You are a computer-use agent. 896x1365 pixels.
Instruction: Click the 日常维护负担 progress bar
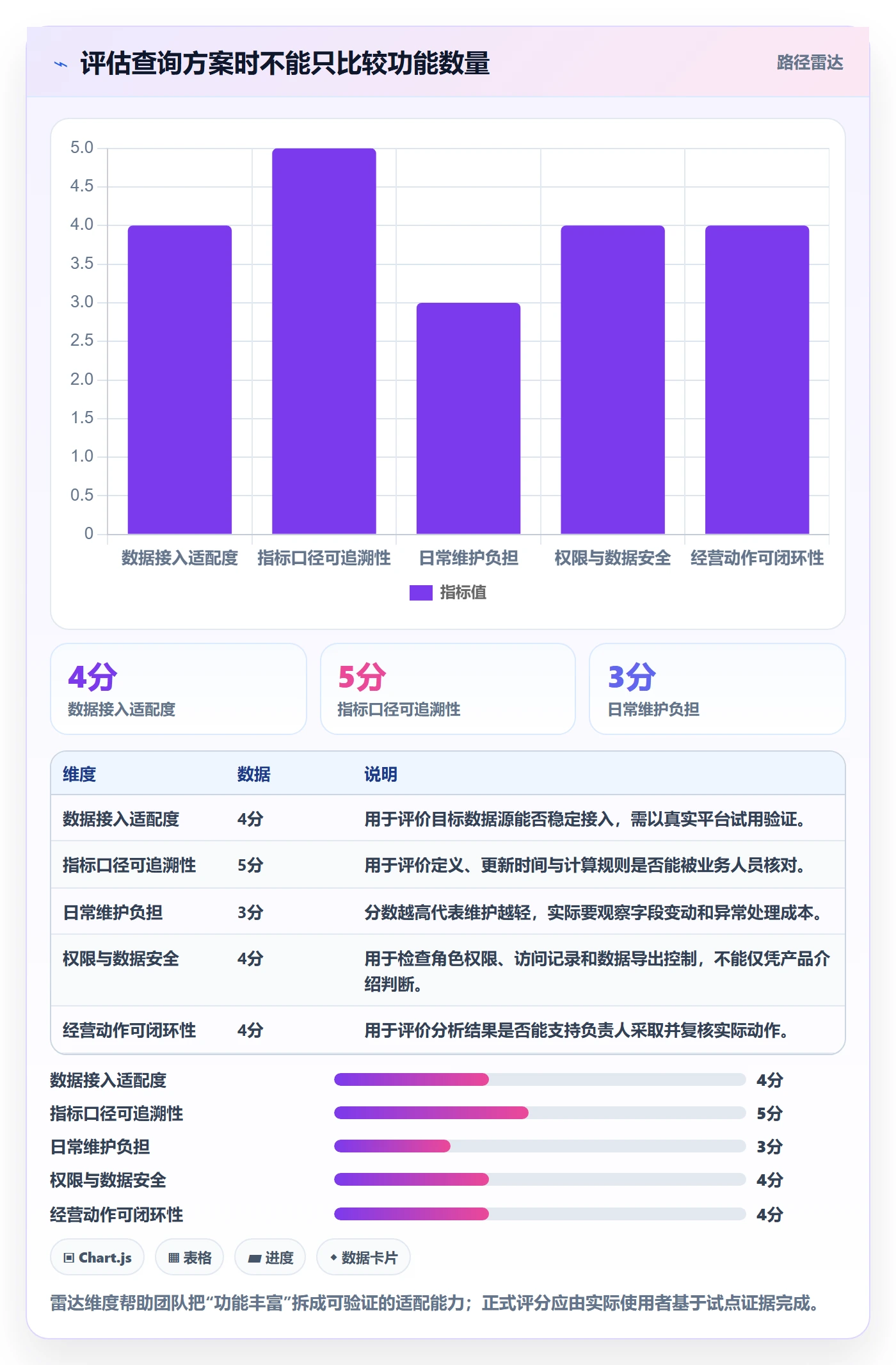pos(540,1147)
